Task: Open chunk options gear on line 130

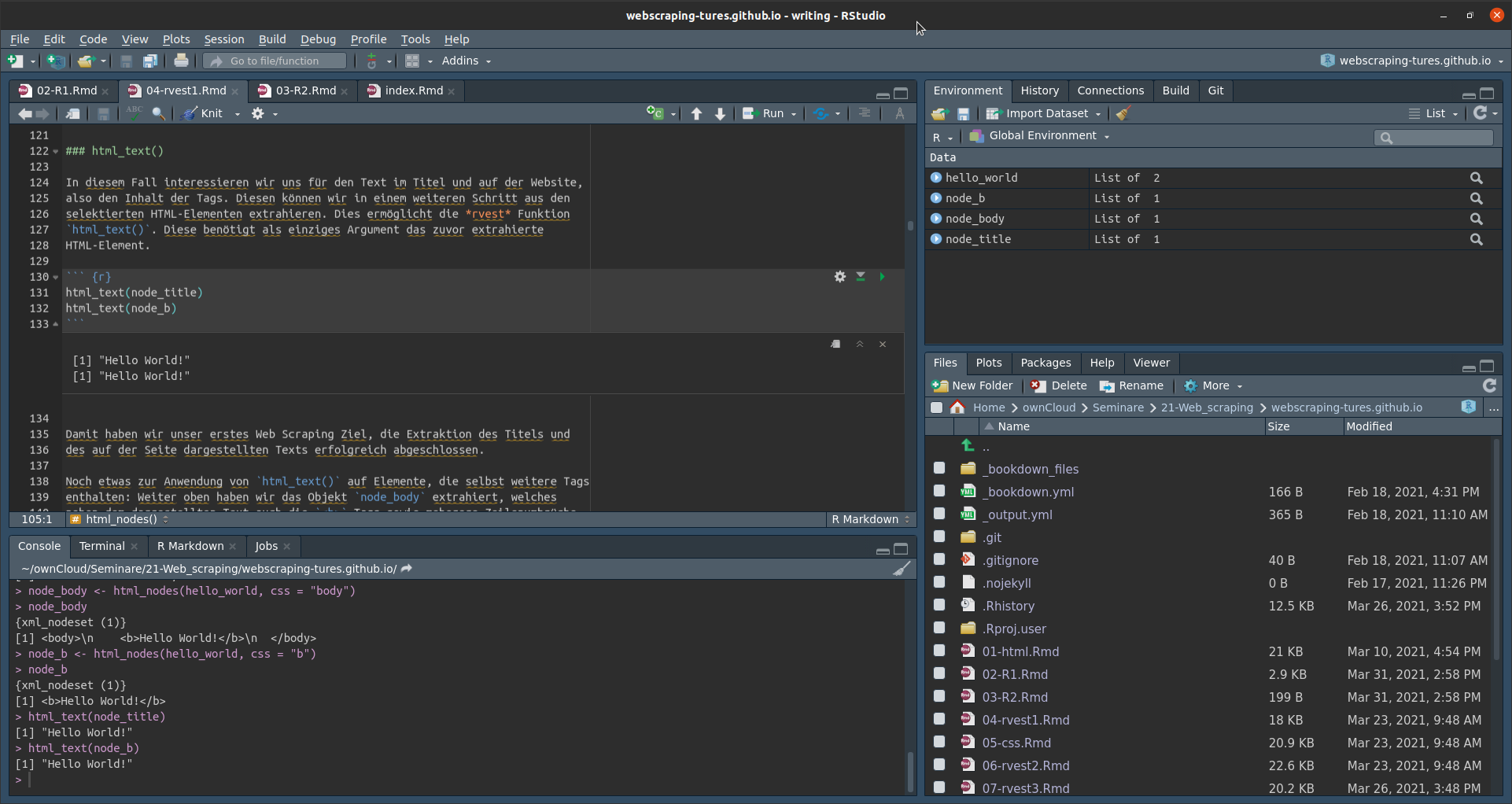Action: pos(840,277)
